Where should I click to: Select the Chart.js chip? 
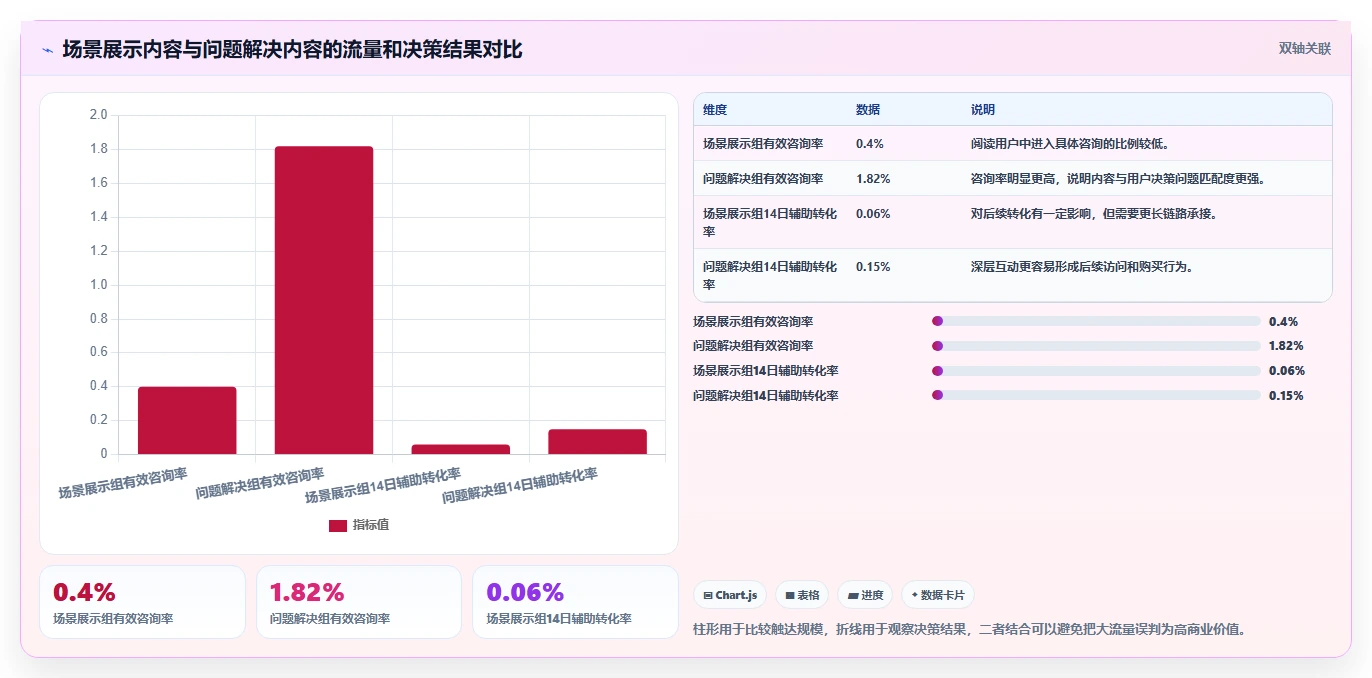730,595
